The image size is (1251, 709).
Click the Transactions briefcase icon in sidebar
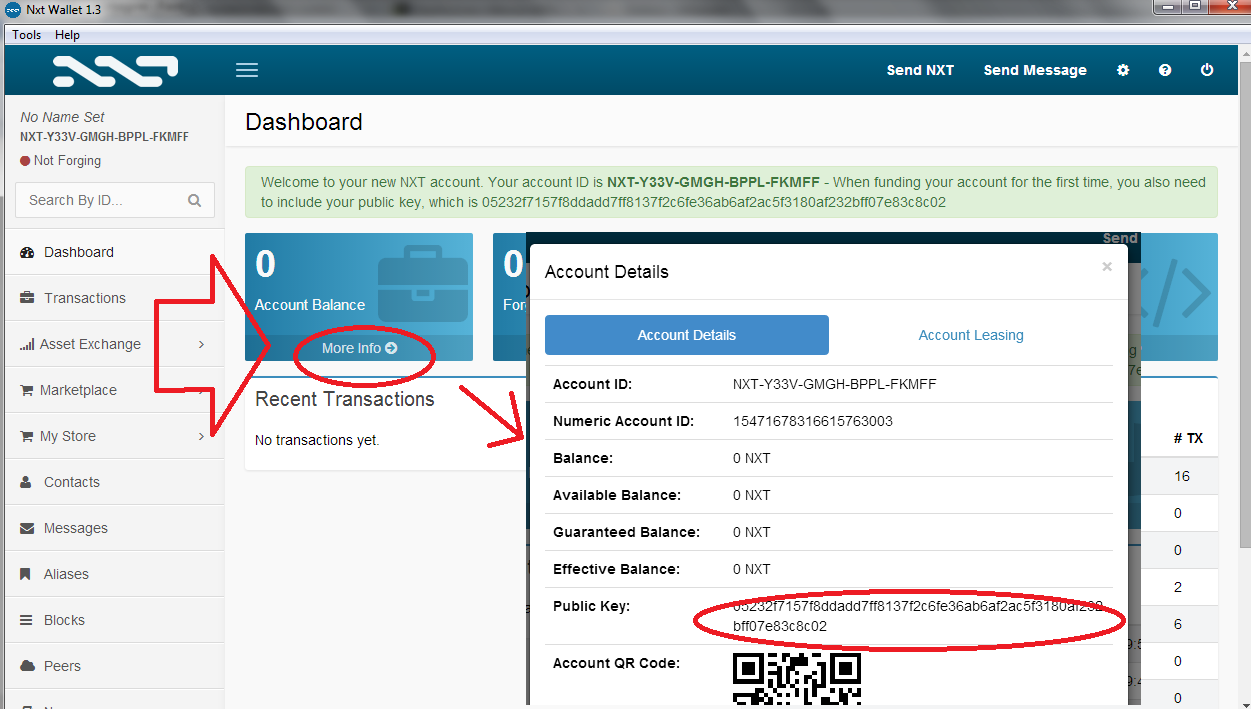(x=27, y=298)
